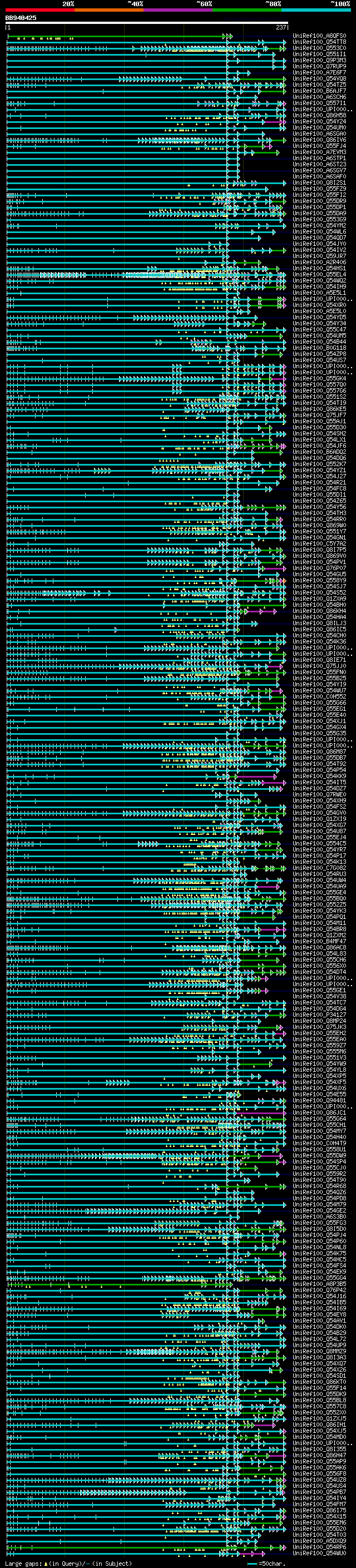
Task: Select hit UniRef100_B6AJF7
Action: [319, 91]
